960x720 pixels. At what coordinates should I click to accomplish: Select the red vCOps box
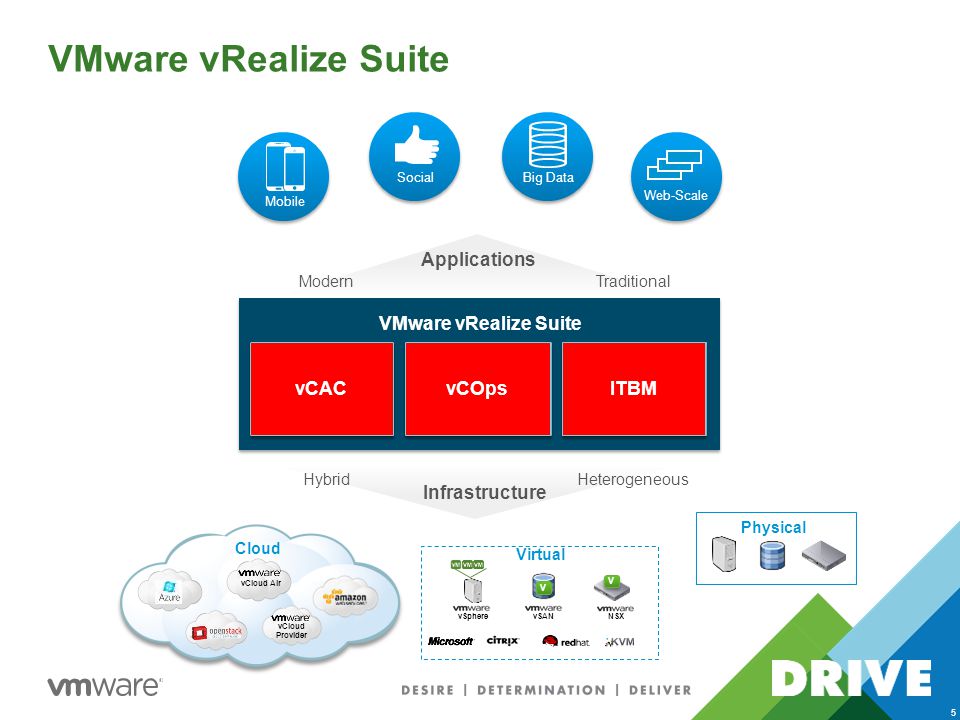(478, 389)
